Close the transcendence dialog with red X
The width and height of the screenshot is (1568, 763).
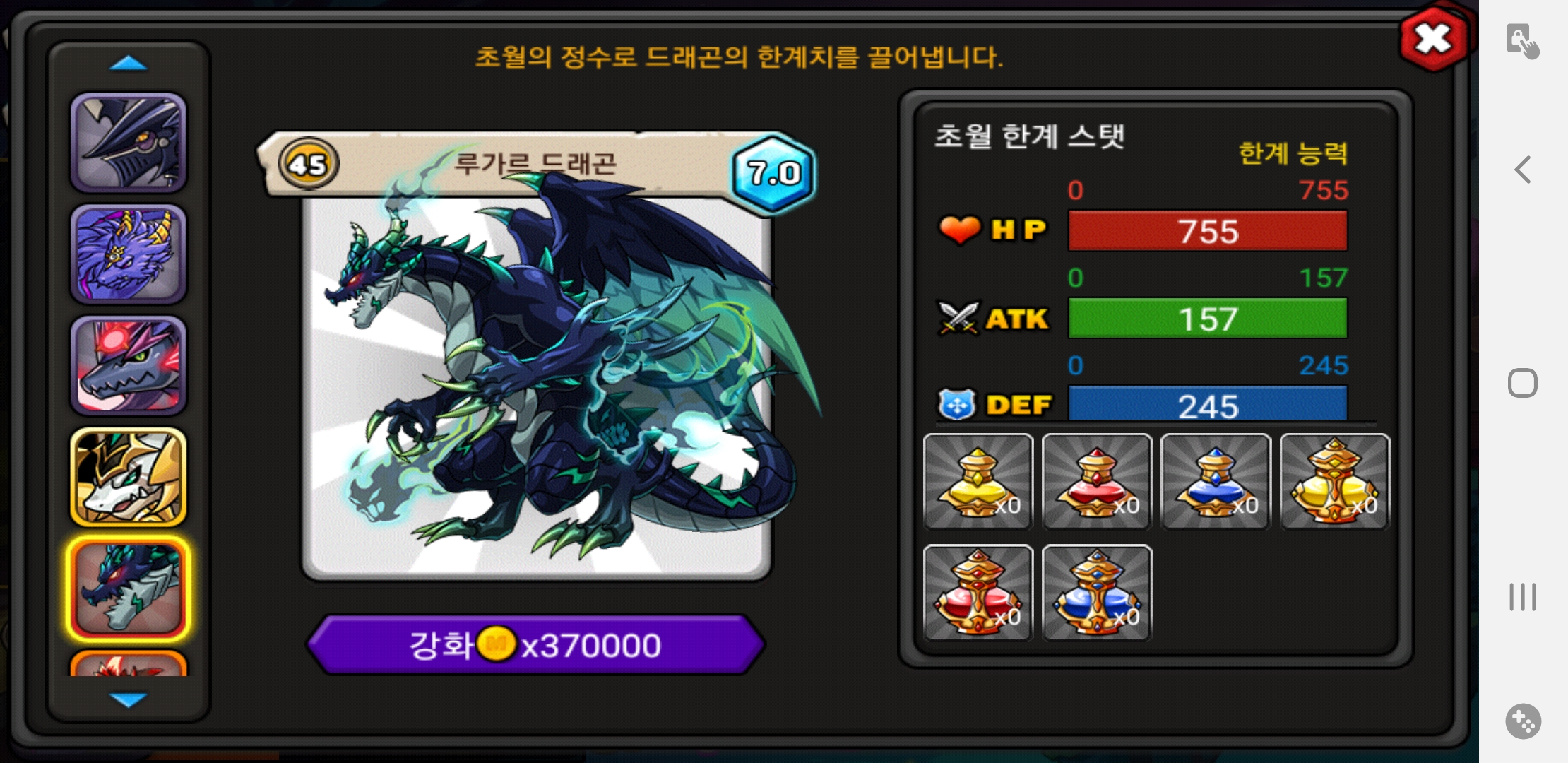click(x=1433, y=39)
